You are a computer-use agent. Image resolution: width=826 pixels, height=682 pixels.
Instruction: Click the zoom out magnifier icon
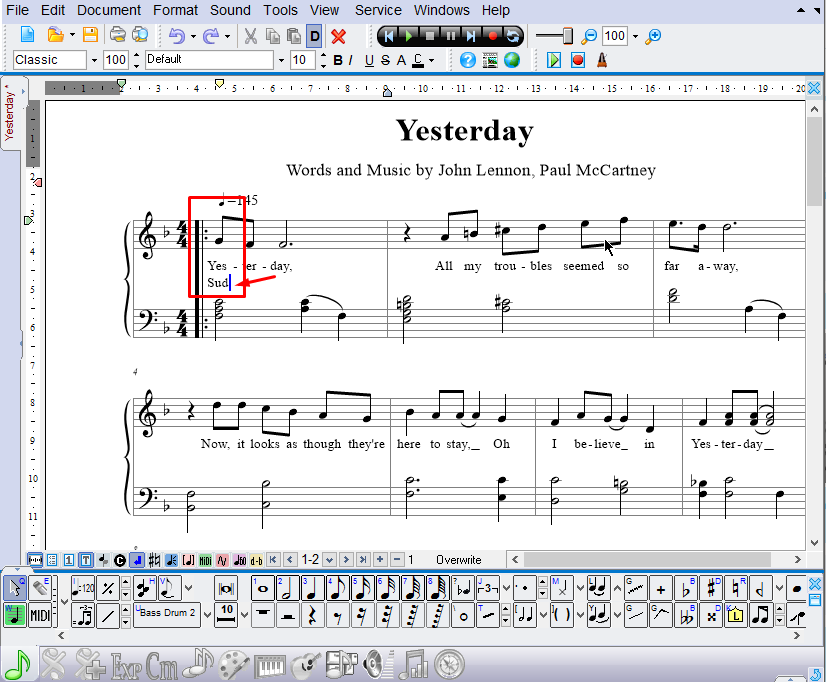pos(588,36)
